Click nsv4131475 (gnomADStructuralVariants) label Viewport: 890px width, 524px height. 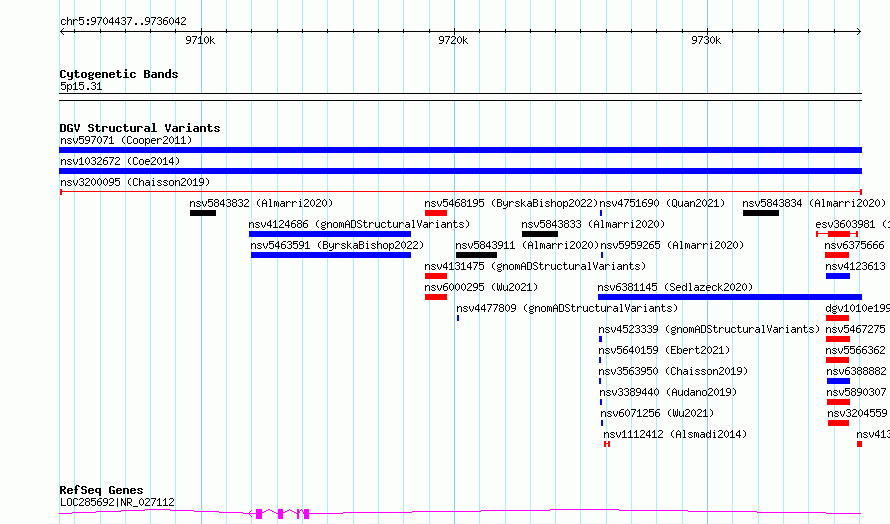pyautogui.click(x=535, y=266)
